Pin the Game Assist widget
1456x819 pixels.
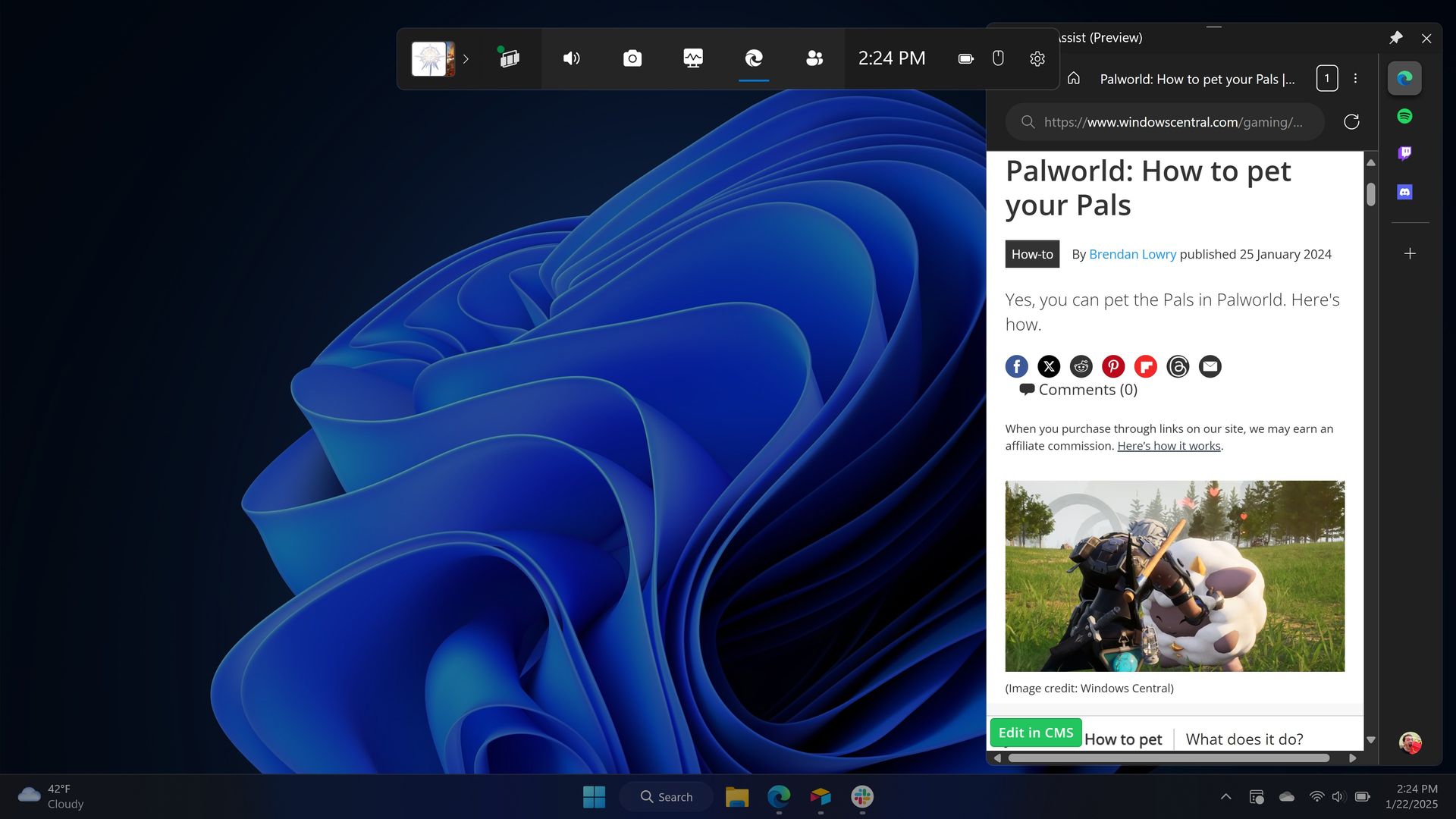[1395, 38]
